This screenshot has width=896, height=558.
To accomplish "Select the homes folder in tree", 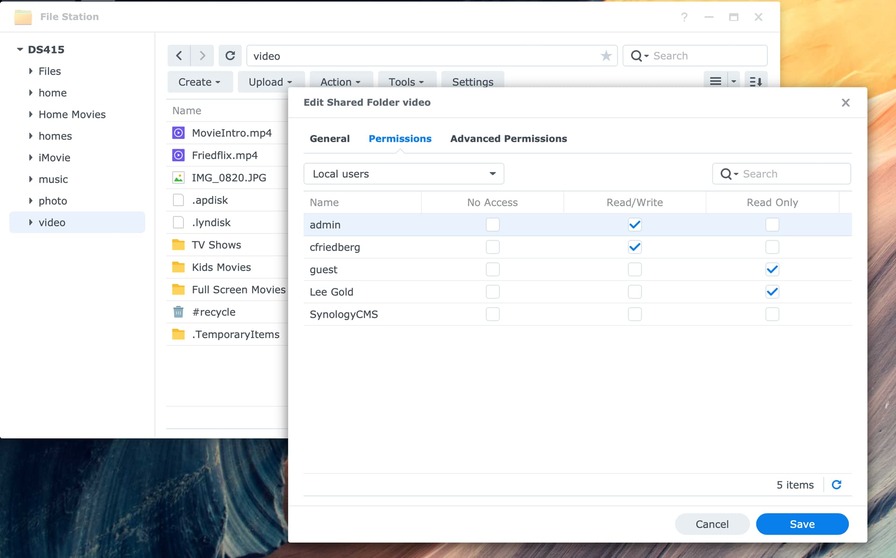I will (x=55, y=136).
